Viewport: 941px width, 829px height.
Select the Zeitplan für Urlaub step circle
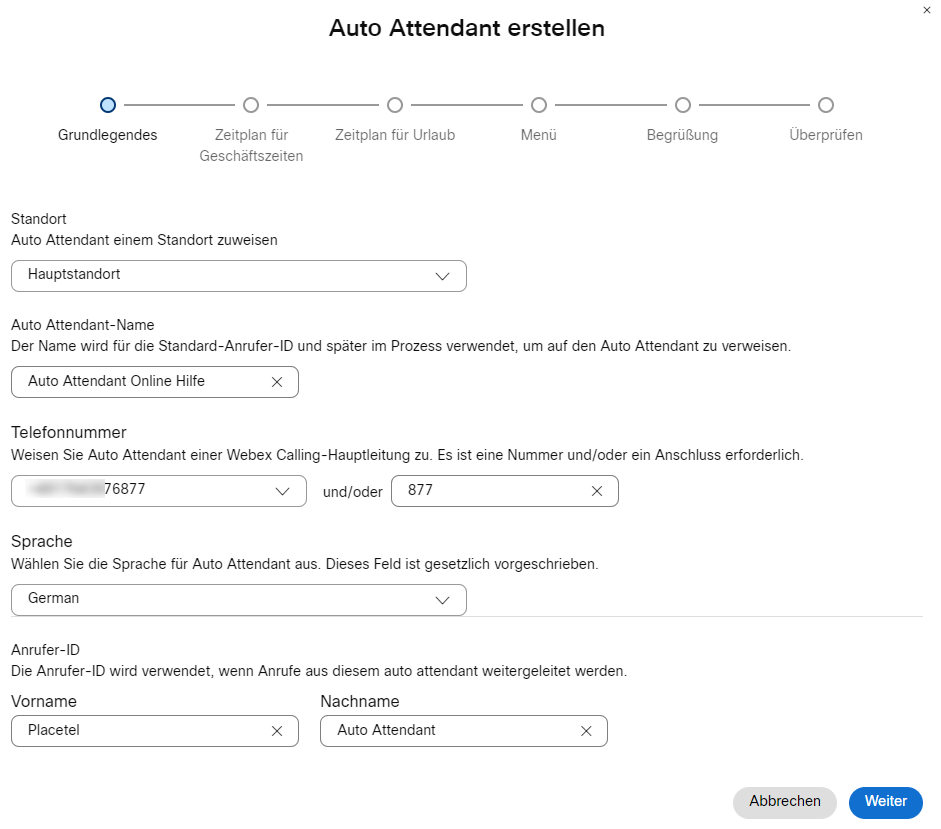(395, 105)
